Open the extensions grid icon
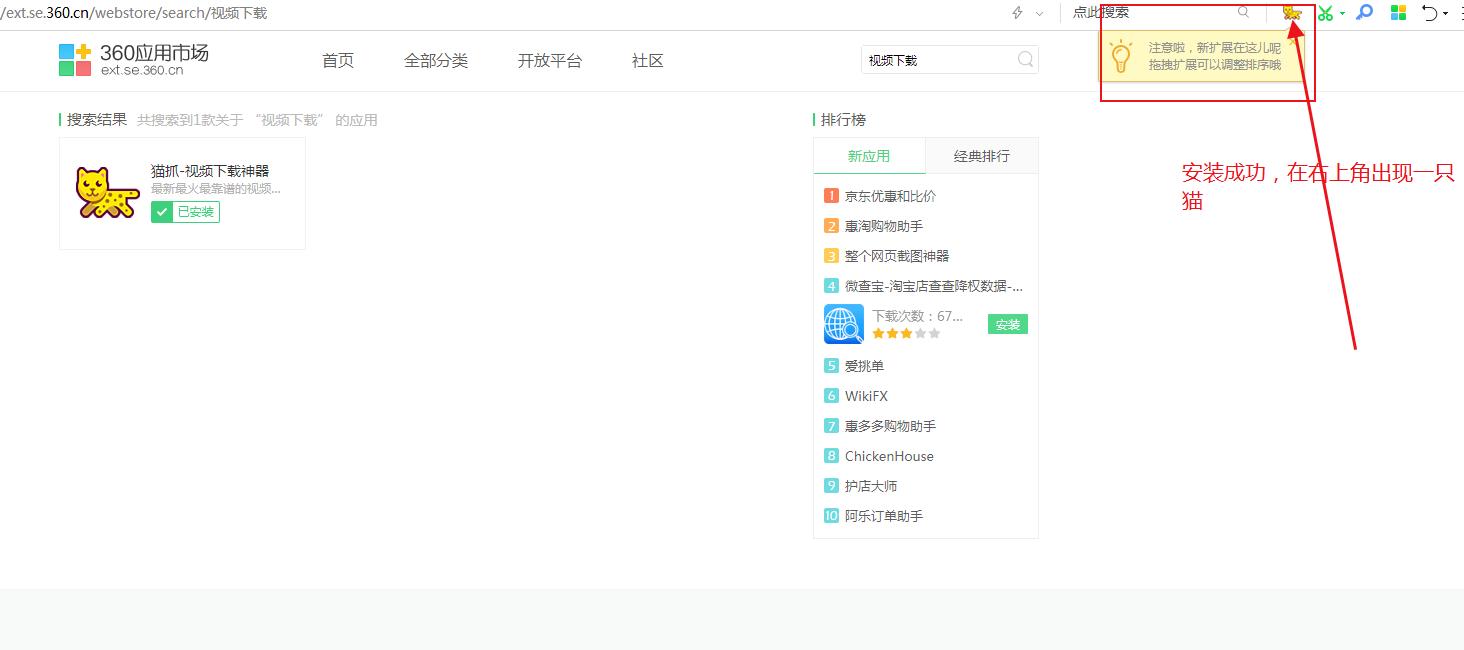Image resolution: width=1464 pixels, height=650 pixels. [x=1397, y=12]
